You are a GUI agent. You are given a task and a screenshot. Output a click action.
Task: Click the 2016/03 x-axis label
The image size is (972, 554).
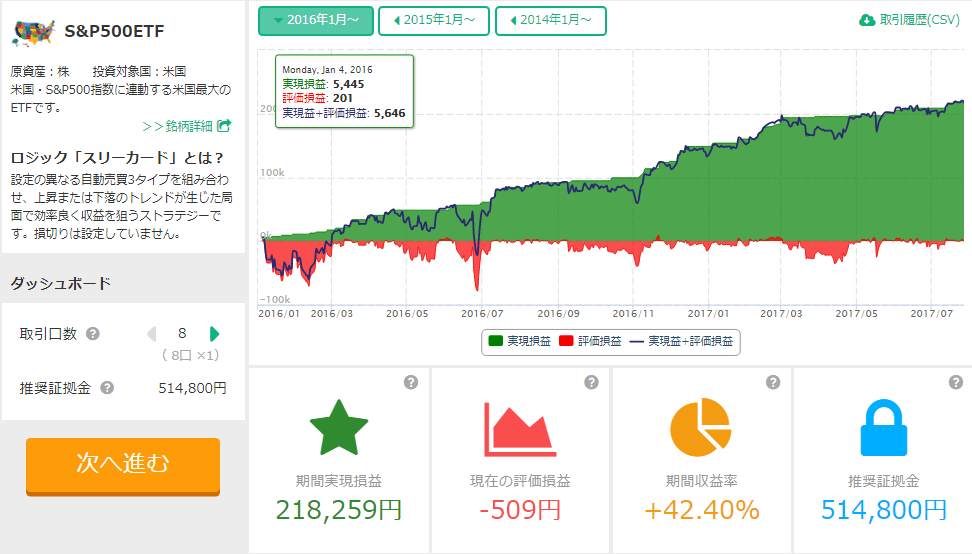coord(332,314)
